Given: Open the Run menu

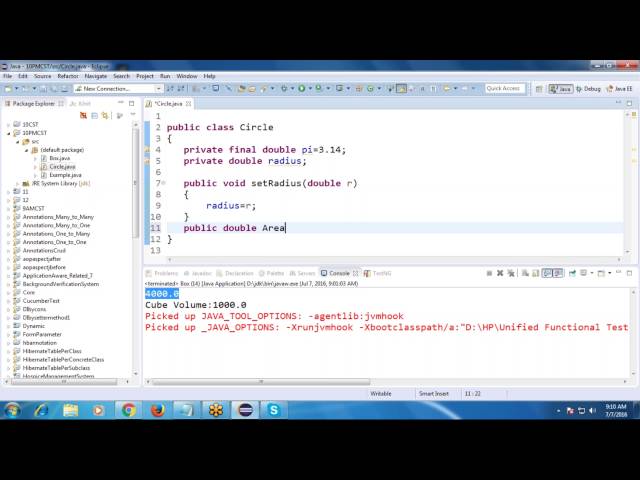Looking at the screenshot, I should (165, 76).
